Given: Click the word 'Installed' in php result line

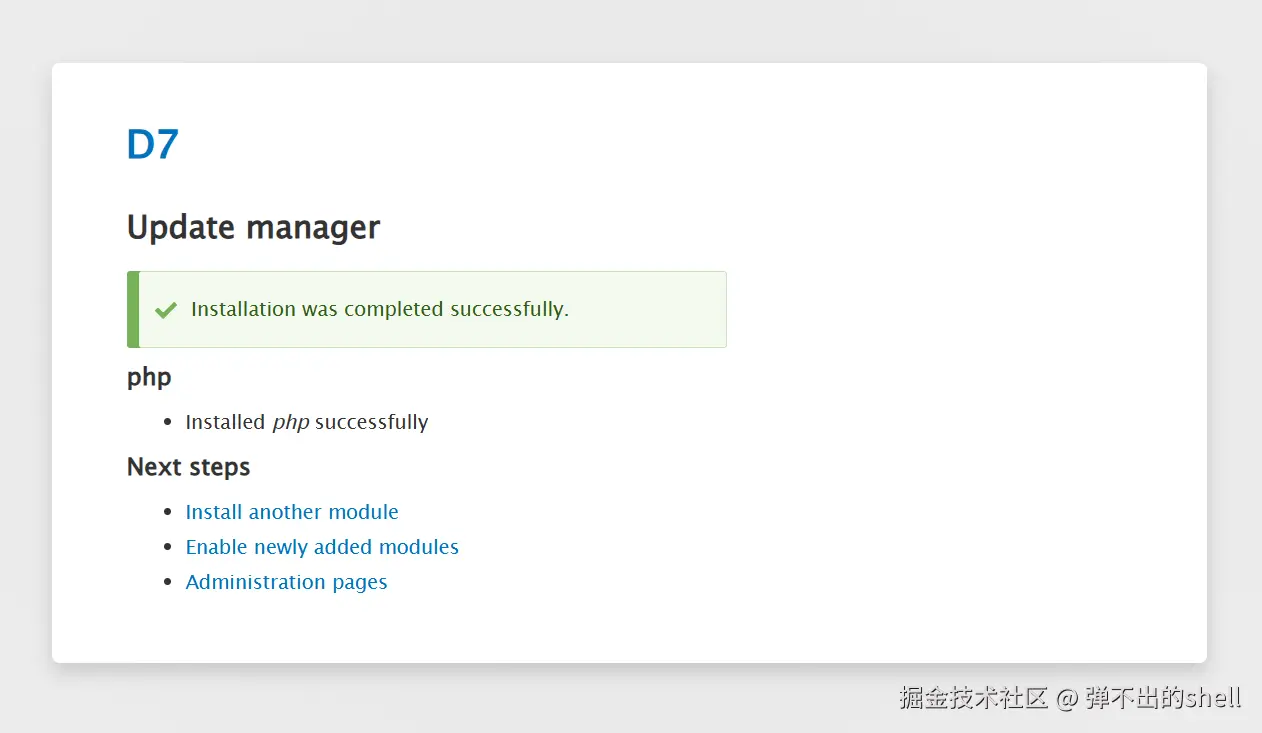Looking at the screenshot, I should [225, 422].
